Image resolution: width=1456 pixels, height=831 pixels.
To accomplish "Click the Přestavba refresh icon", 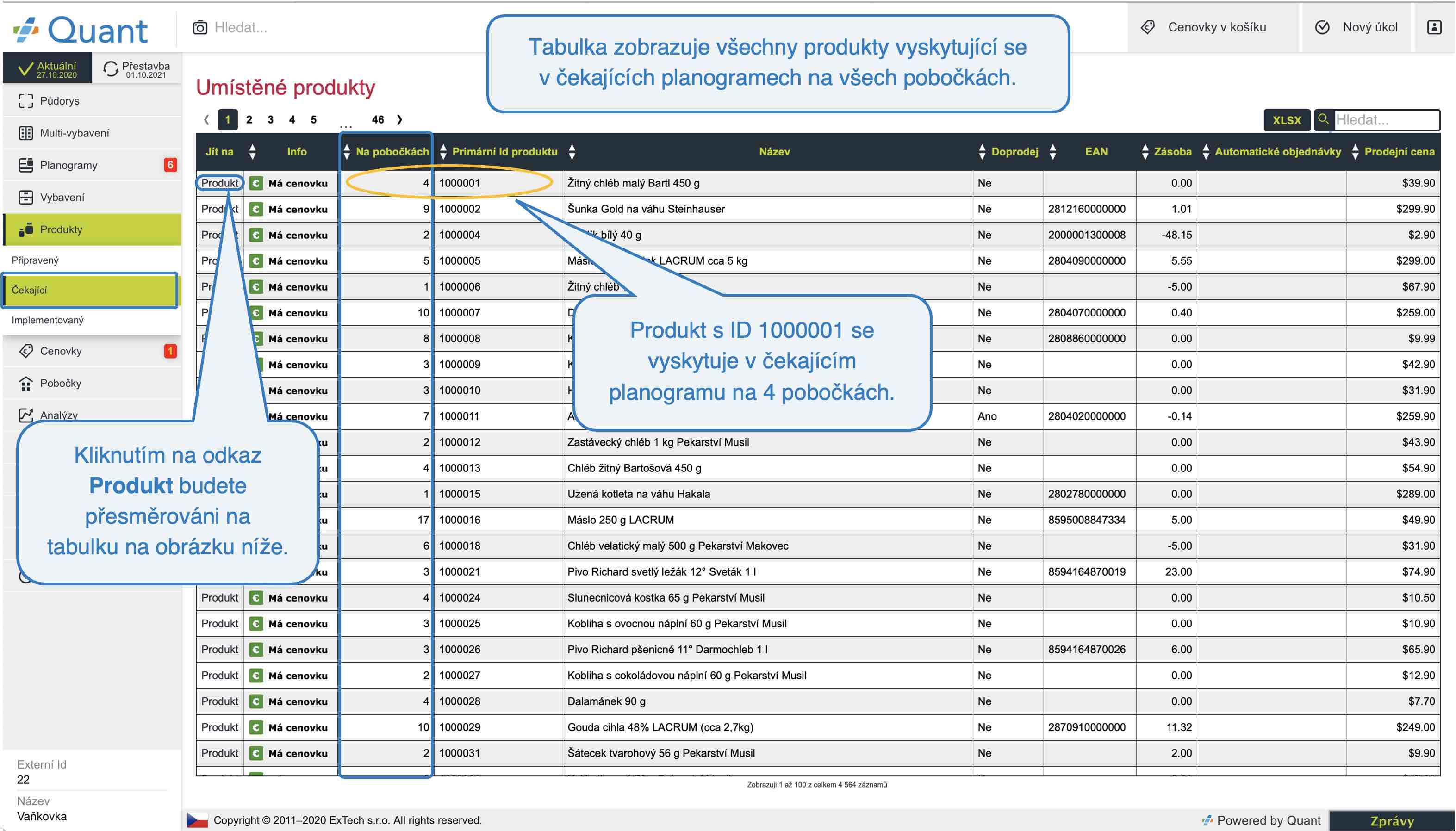I will (110, 68).
